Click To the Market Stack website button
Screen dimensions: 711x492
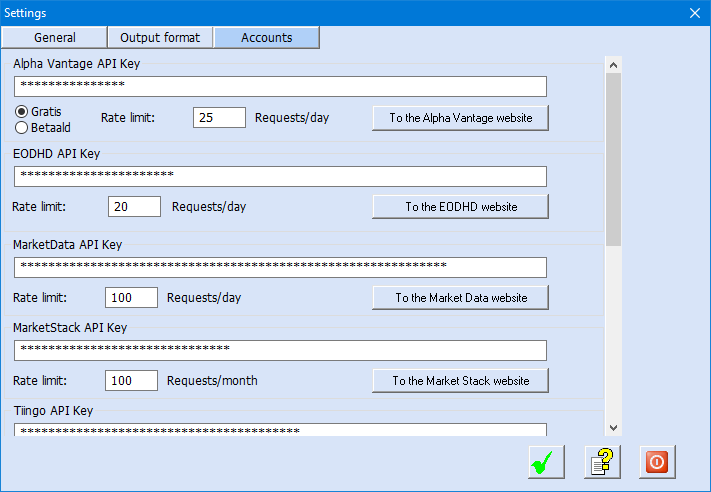[x=460, y=381]
